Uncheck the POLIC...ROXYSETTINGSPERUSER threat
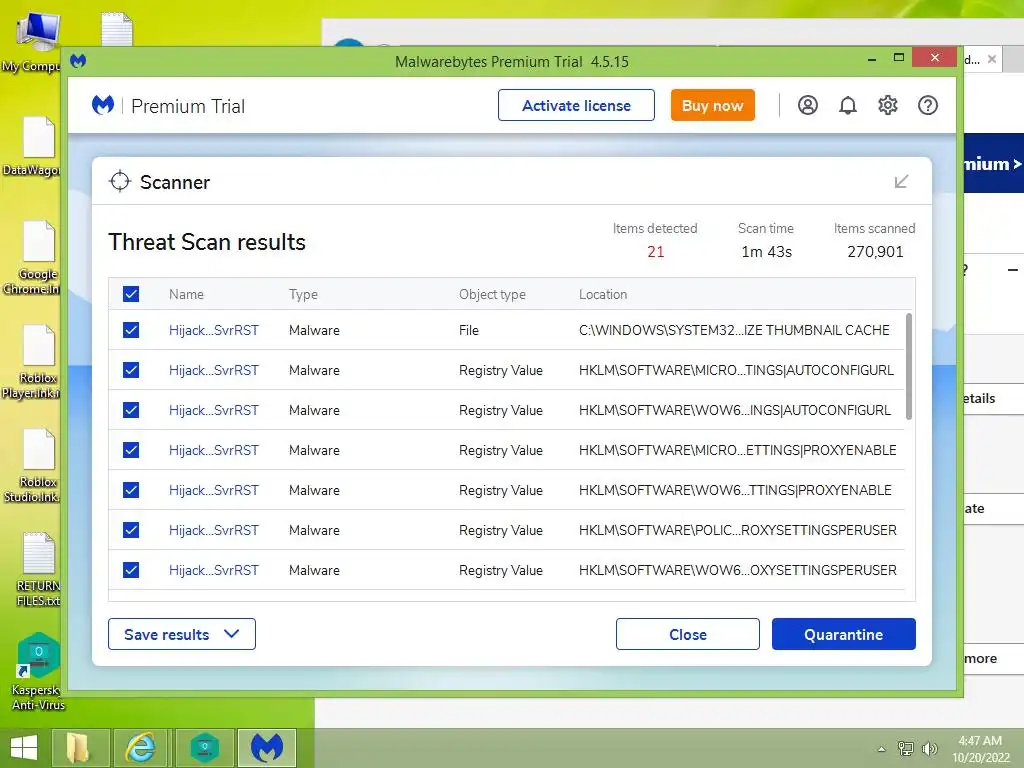Image resolution: width=1024 pixels, height=768 pixels. click(x=131, y=530)
